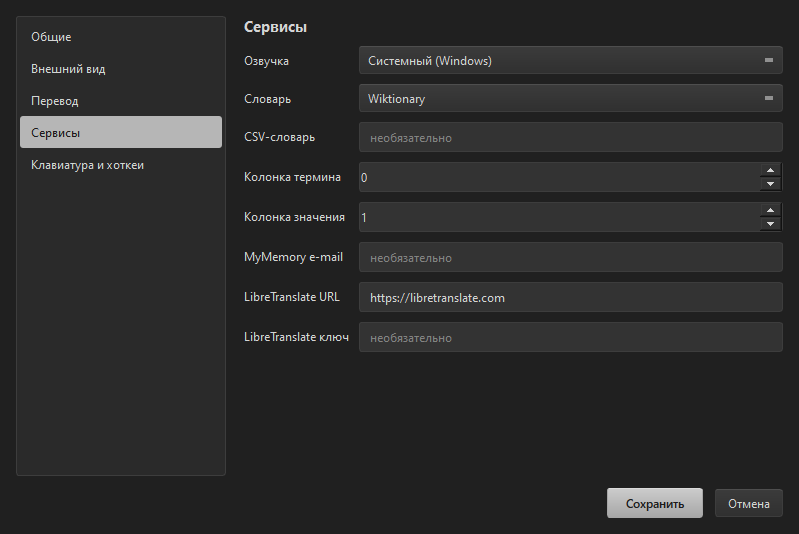Click into the Колонка термина number field
799x534 pixels.
pos(560,177)
